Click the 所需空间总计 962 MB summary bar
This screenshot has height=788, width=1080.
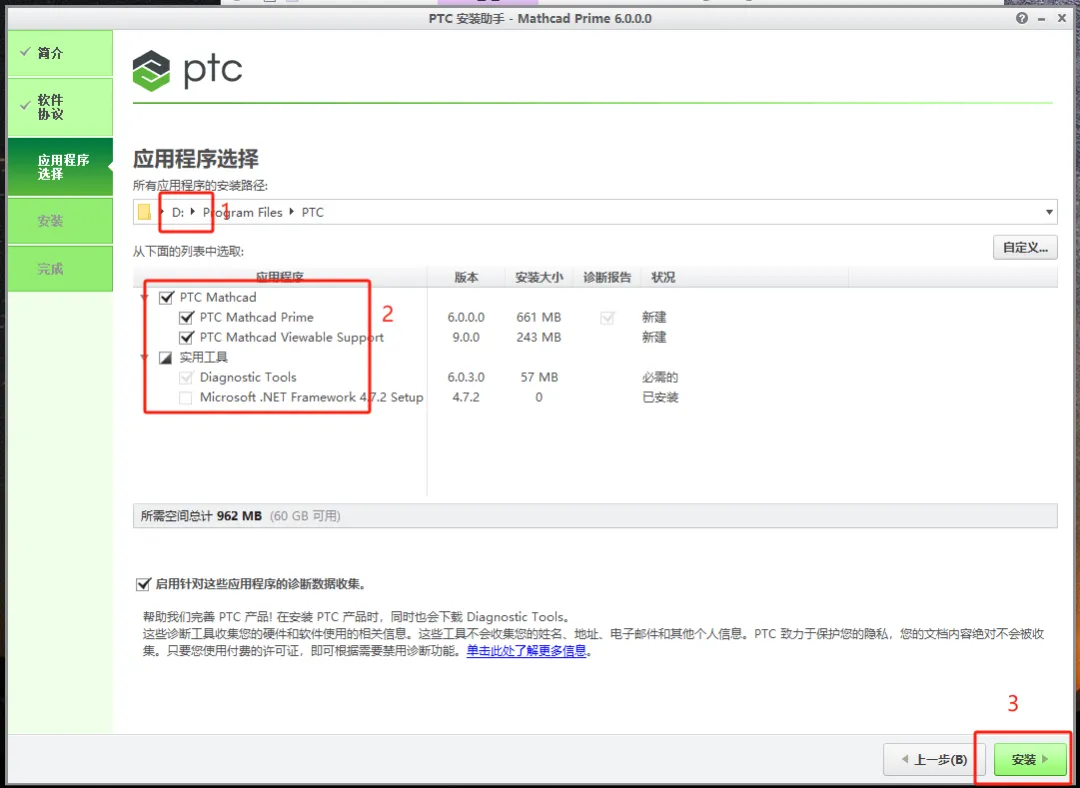[x=595, y=516]
